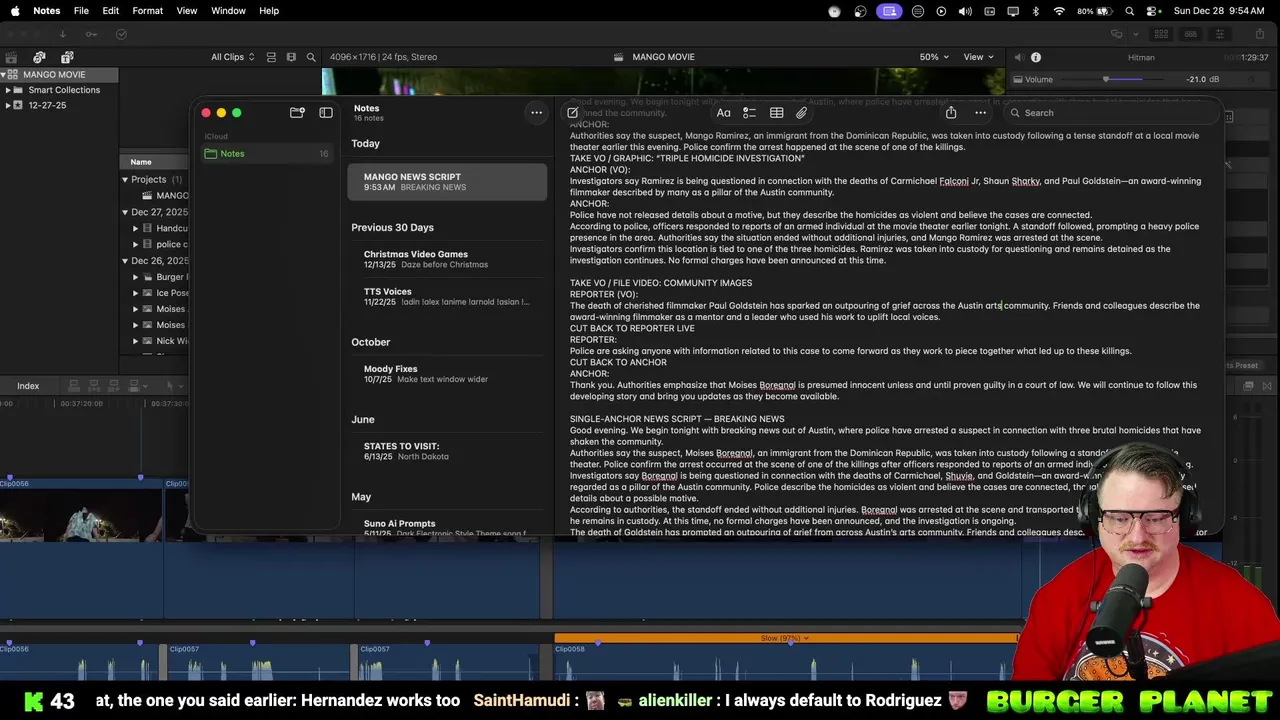Open the viewer View options dropdown
This screenshot has width=1280, height=720.
978,57
